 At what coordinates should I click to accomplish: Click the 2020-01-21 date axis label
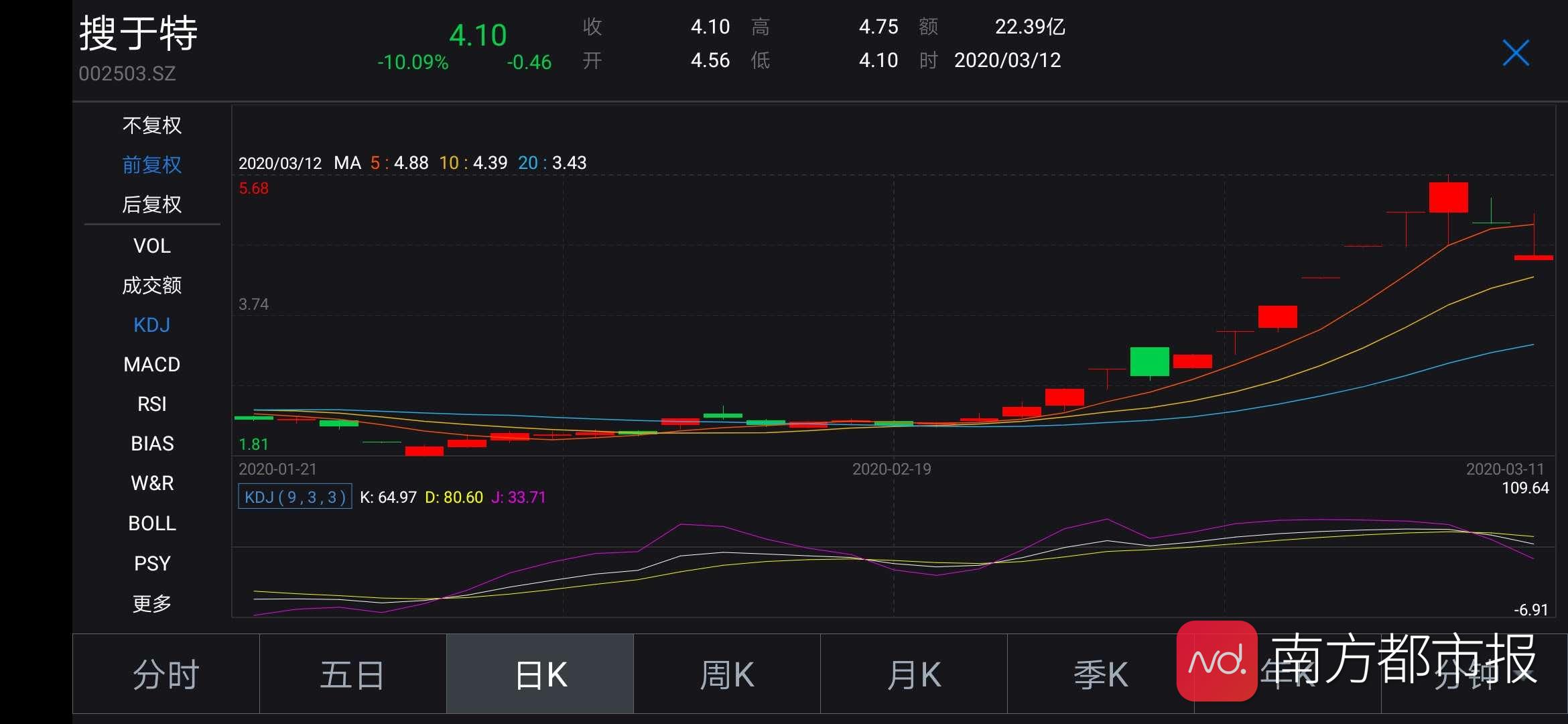point(277,469)
